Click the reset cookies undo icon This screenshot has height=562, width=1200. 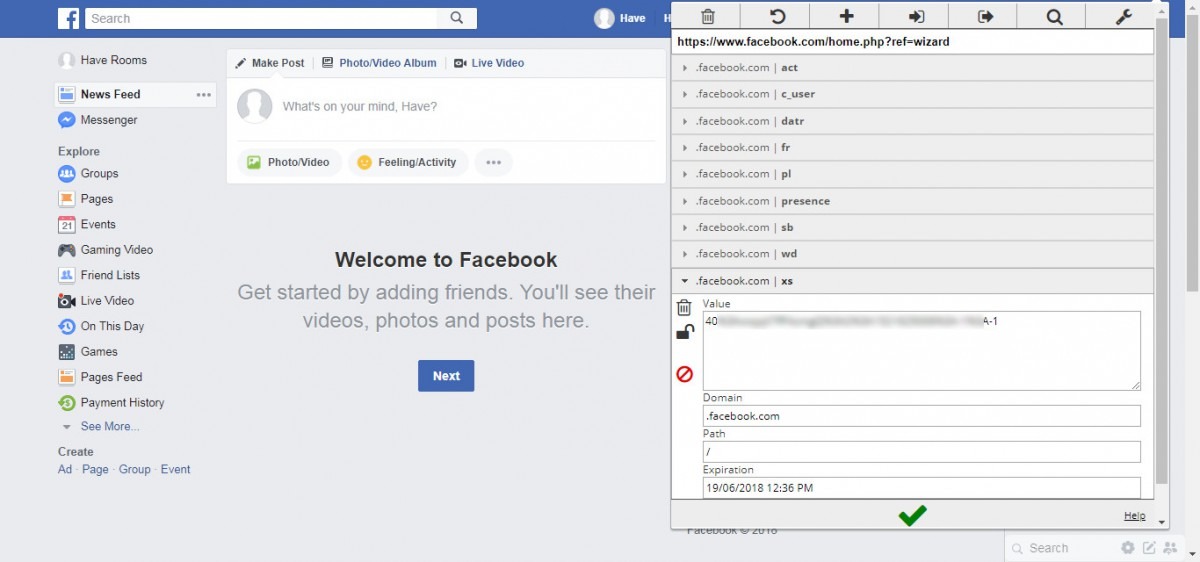(776, 16)
